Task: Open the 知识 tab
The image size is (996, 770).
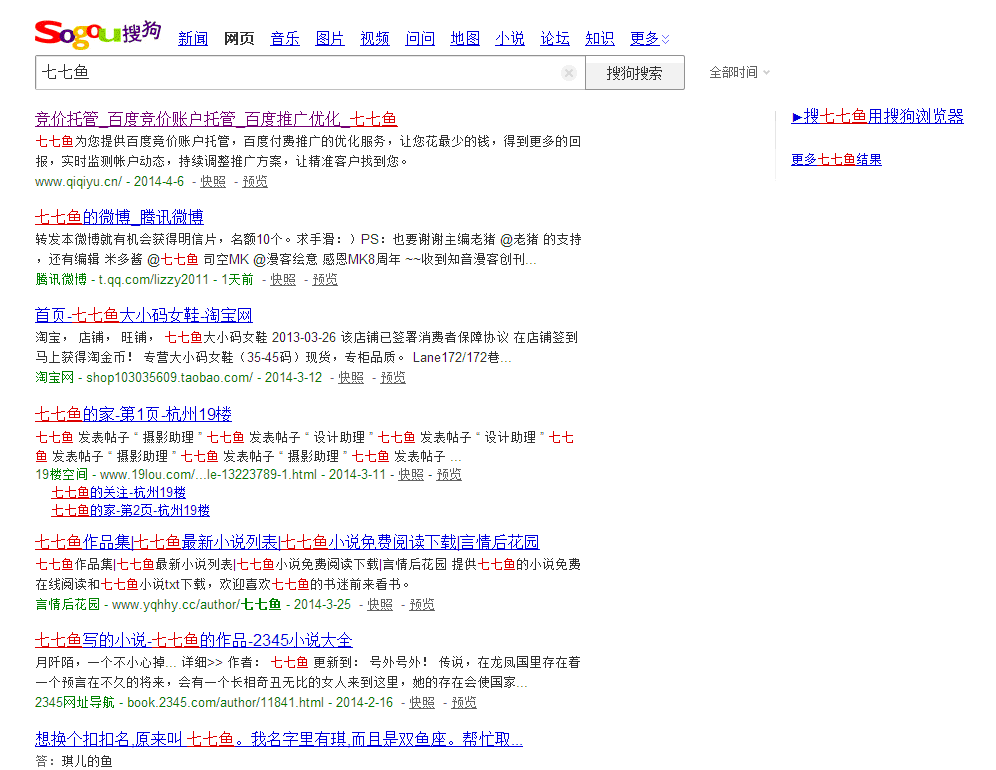Action: click(600, 39)
